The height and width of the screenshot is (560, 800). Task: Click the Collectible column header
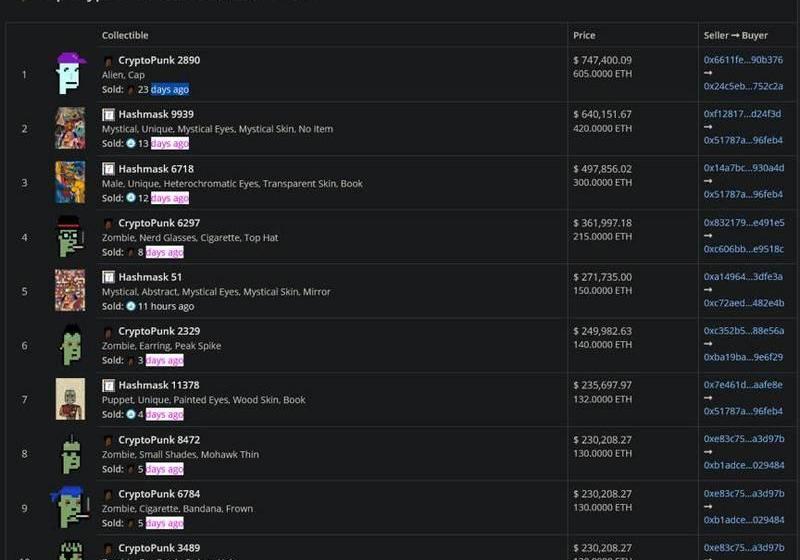coord(125,35)
